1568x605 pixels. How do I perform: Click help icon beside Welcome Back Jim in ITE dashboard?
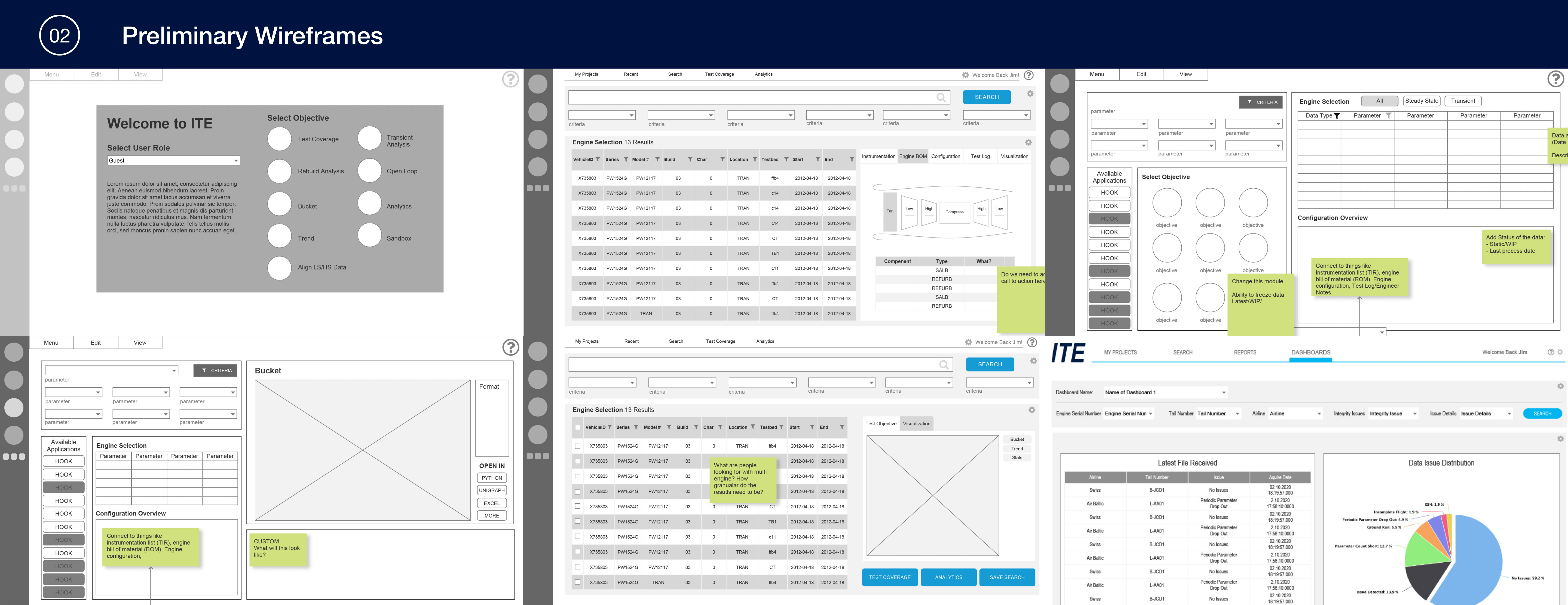pos(1550,352)
